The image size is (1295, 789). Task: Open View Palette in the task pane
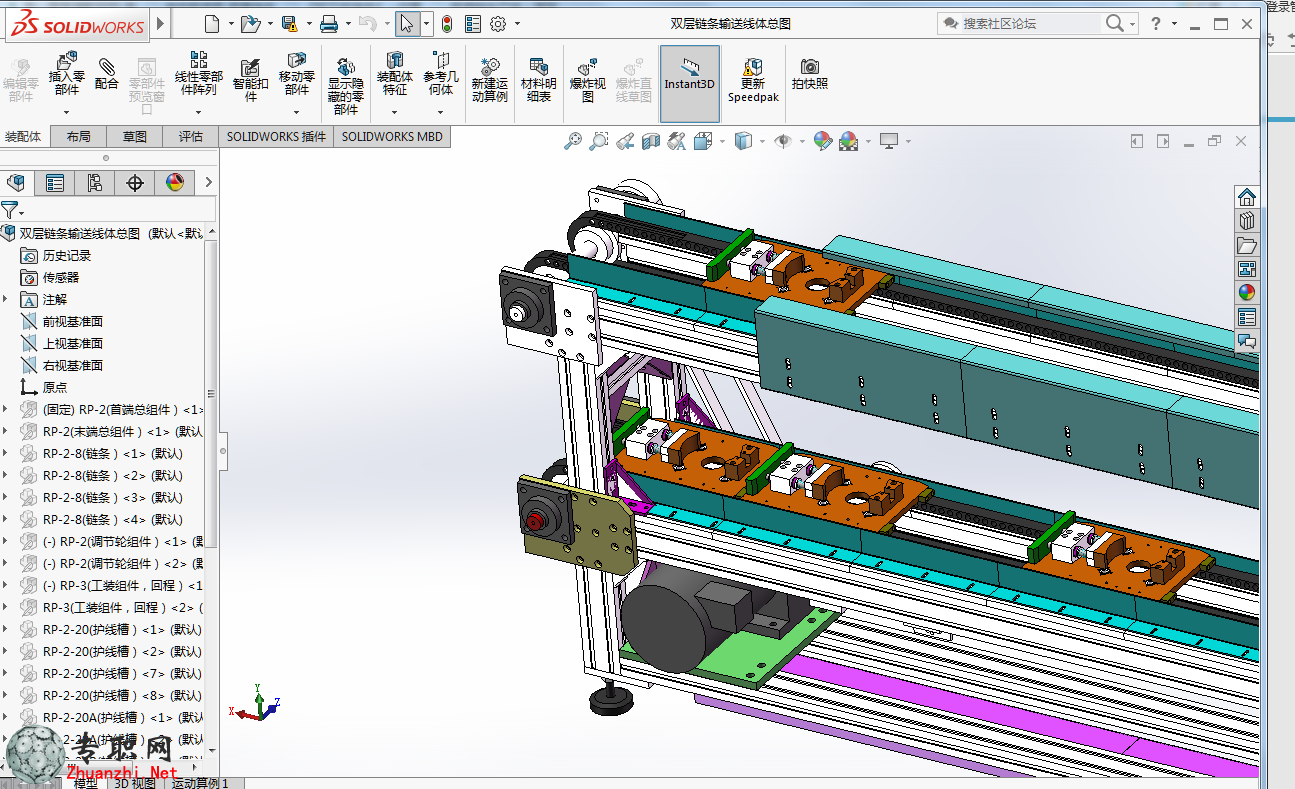[1246, 269]
